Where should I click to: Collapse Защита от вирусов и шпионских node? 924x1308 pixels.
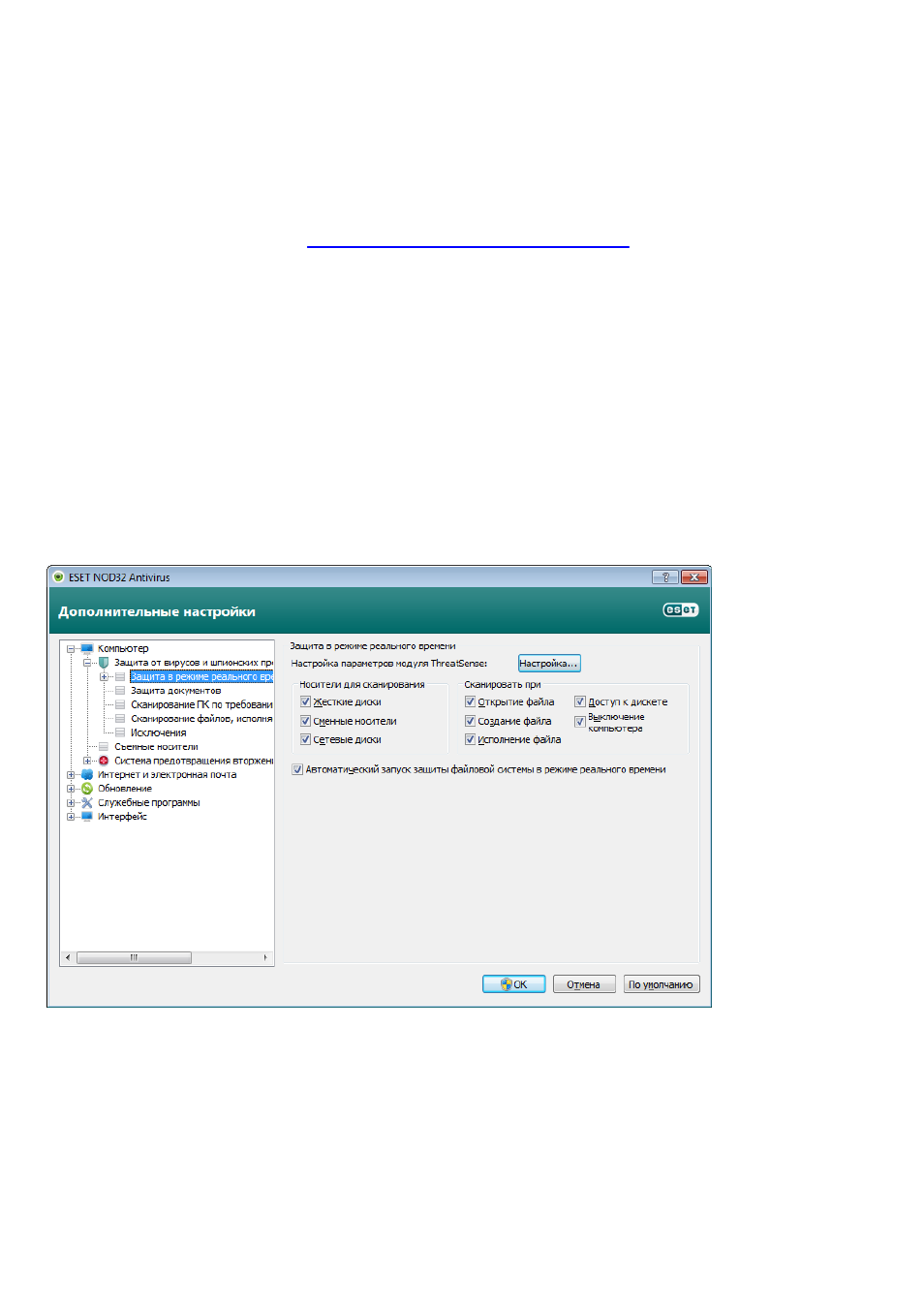pyautogui.click(x=87, y=663)
